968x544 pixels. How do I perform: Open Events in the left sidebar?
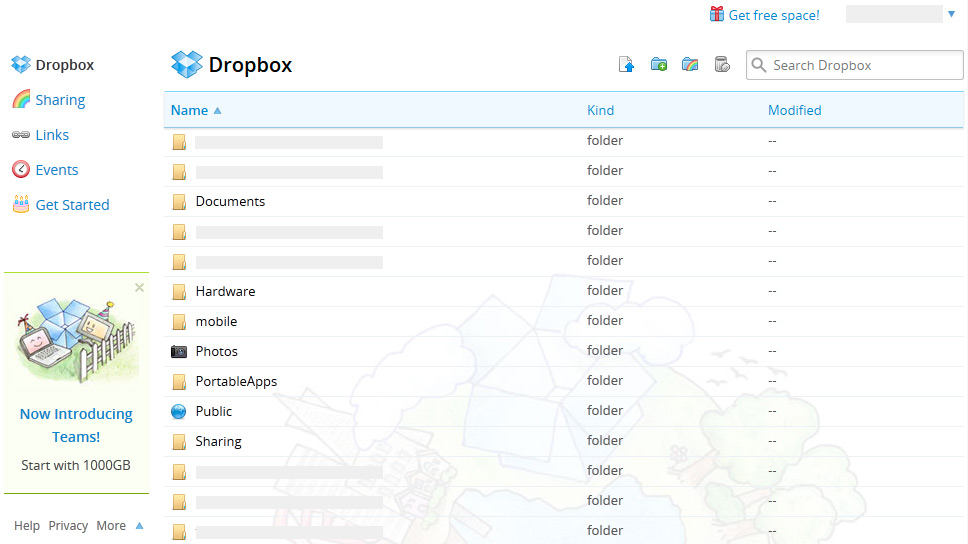click(x=57, y=170)
